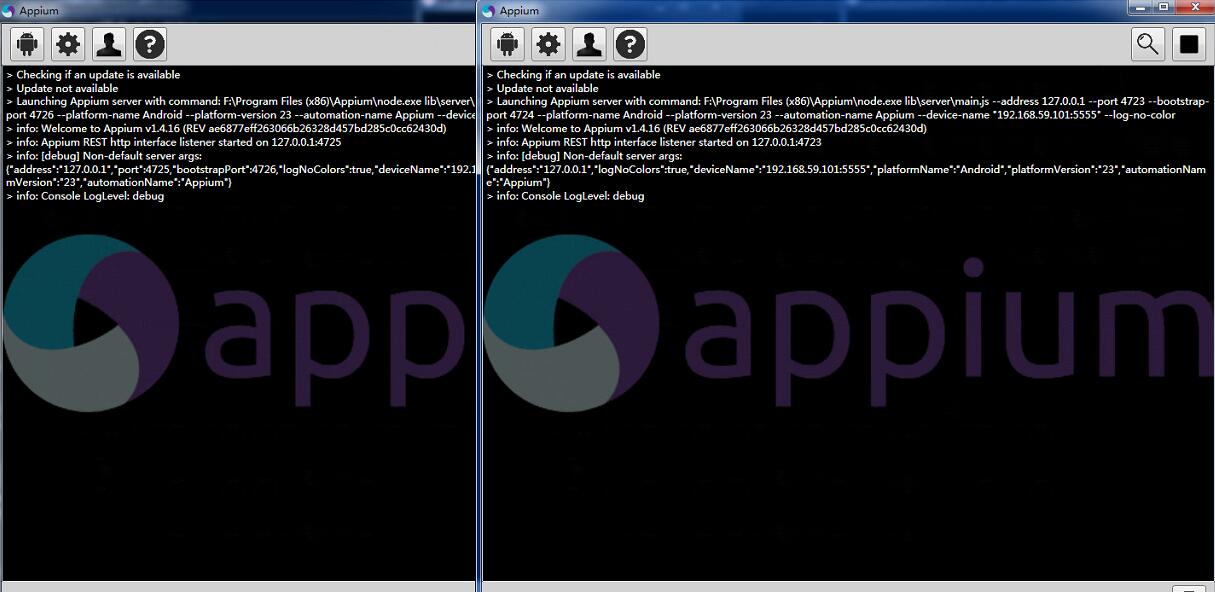Click the 'Appium' title text of left window

point(41,11)
